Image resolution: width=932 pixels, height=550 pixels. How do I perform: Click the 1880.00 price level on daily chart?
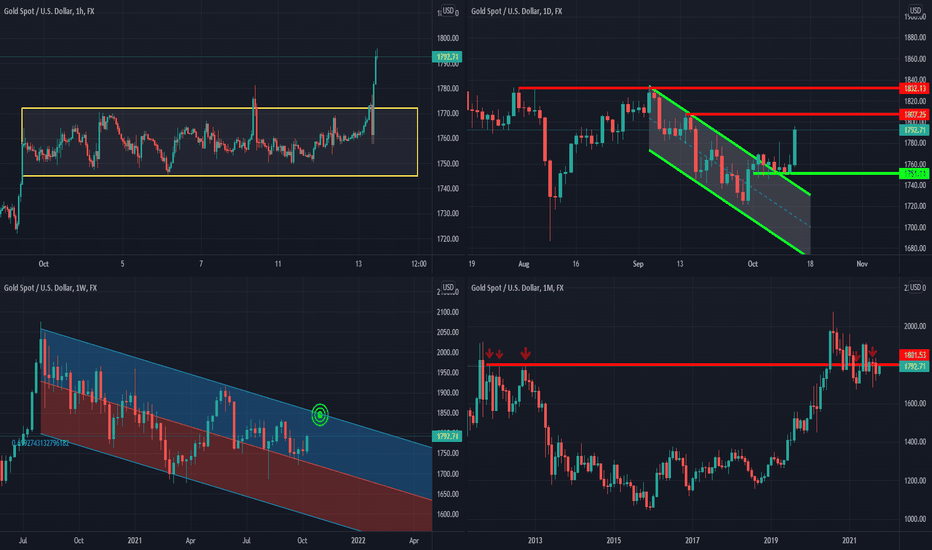click(915, 37)
